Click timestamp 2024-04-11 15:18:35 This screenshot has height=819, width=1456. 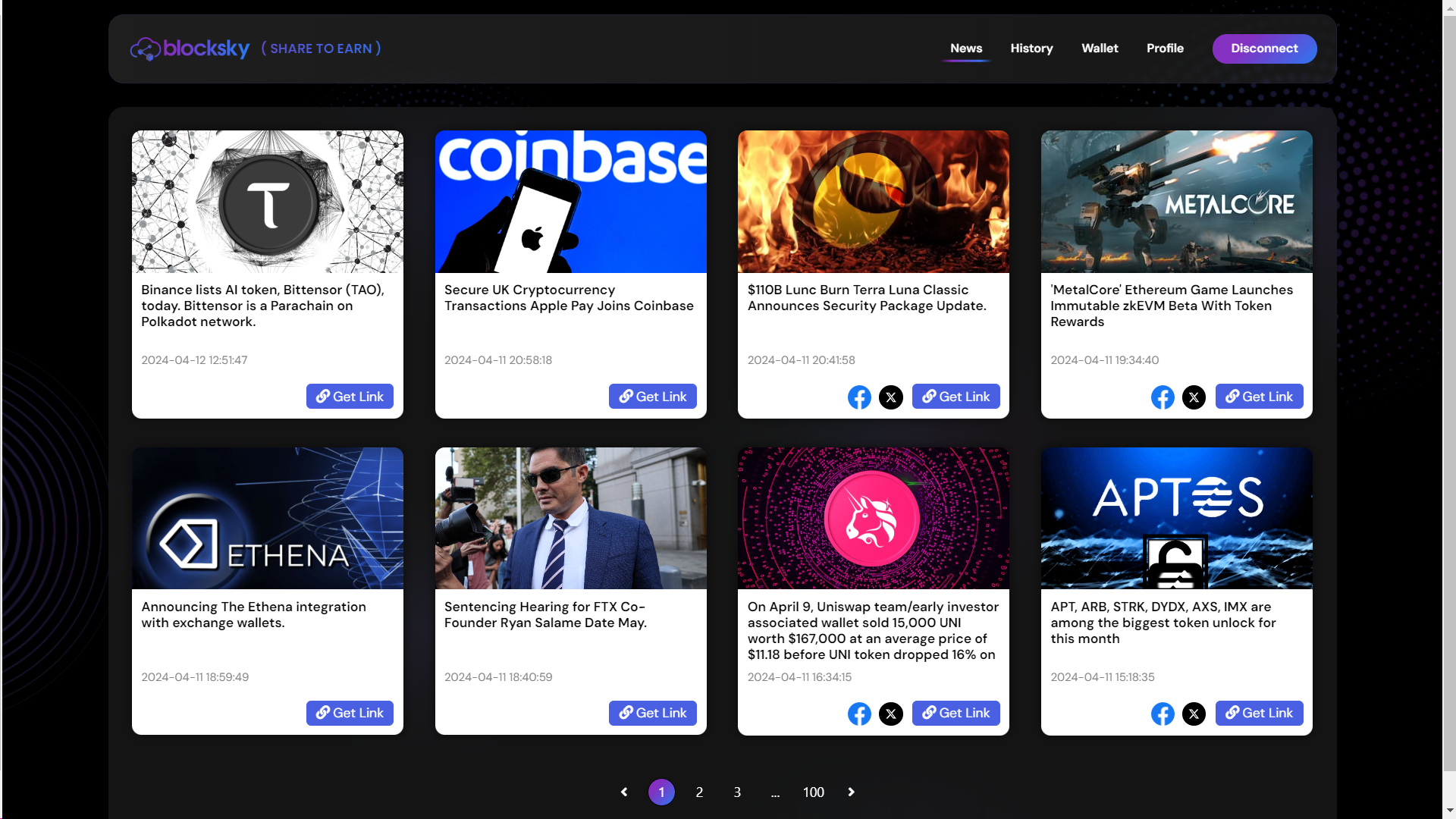coord(1102,677)
